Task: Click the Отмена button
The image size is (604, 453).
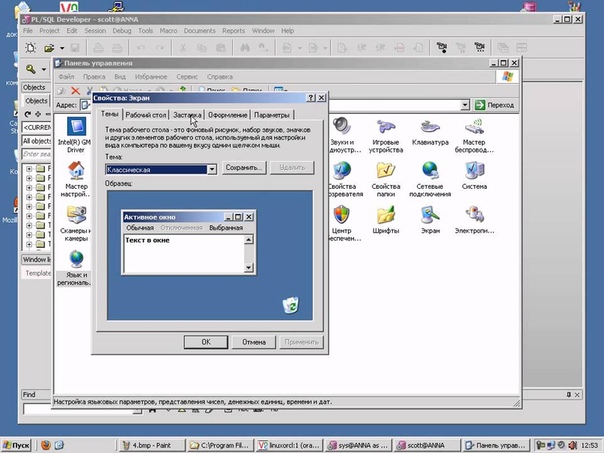Action: (254, 341)
